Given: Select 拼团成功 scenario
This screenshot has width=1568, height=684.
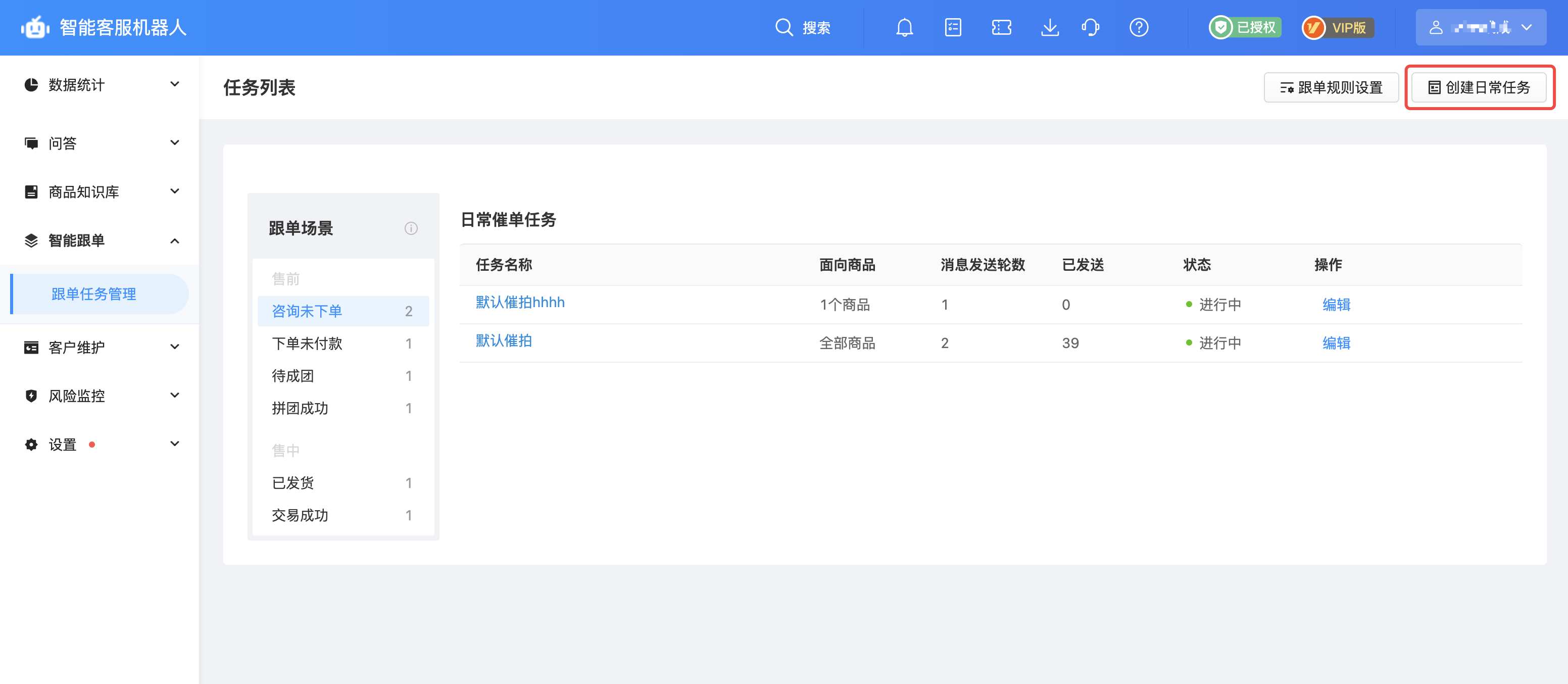Looking at the screenshot, I should [x=342, y=408].
